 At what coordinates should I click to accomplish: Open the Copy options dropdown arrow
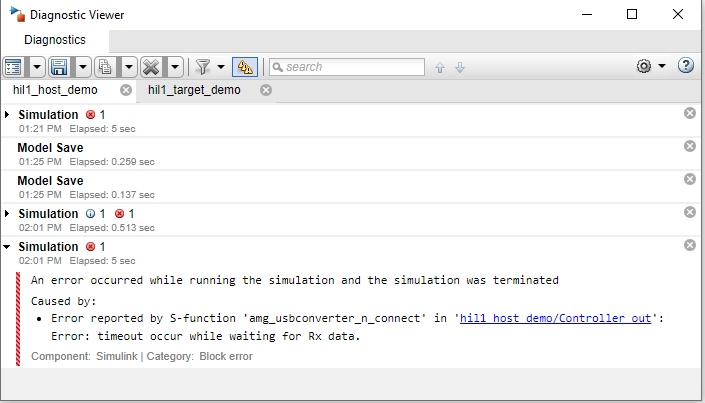click(129, 67)
